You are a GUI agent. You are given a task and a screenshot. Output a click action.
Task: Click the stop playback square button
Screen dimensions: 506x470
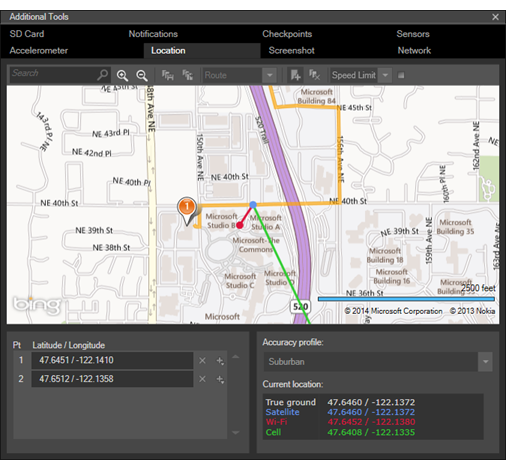click(x=401, y=75)
